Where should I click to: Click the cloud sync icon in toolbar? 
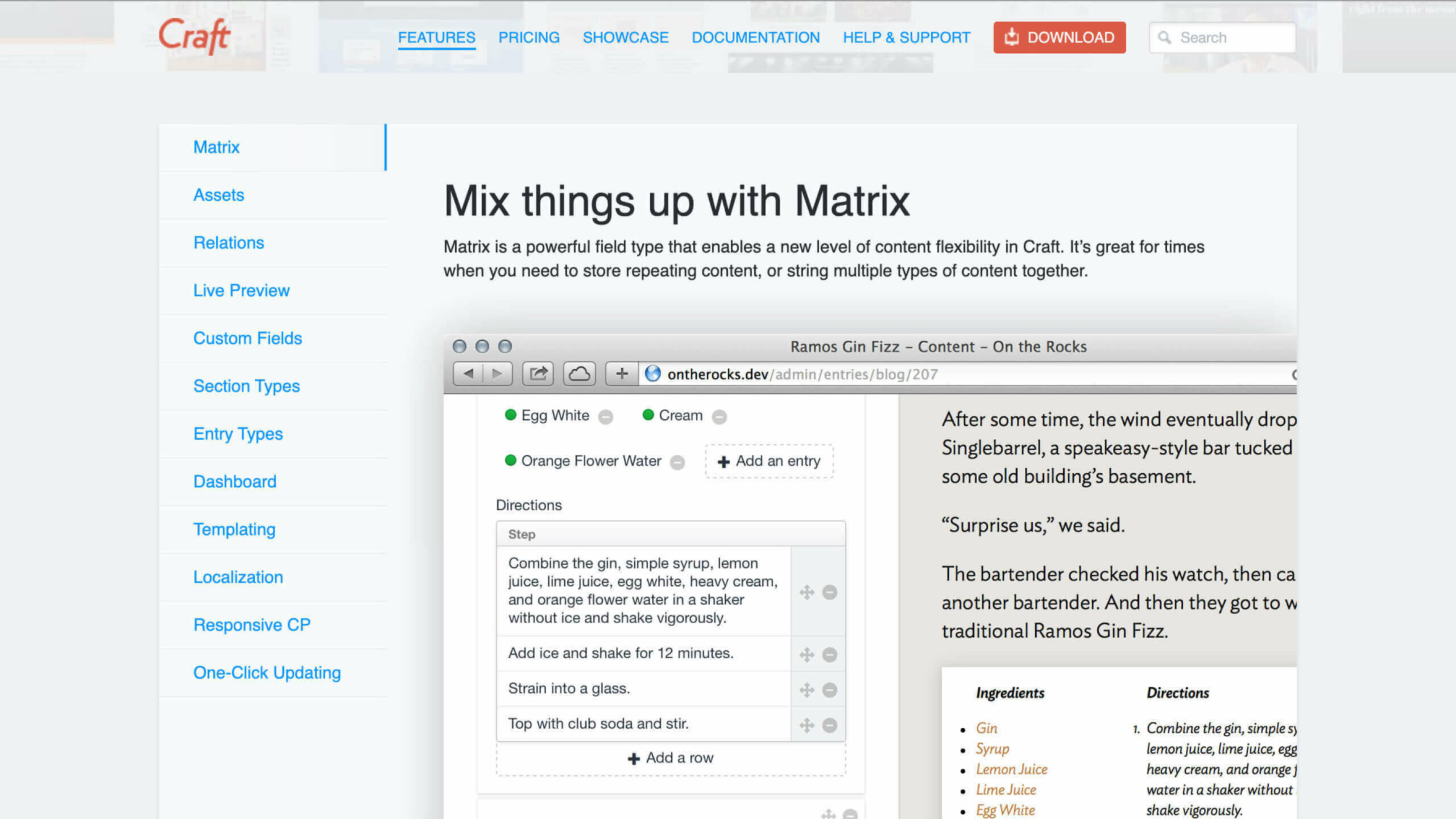(x=580, y=374)
